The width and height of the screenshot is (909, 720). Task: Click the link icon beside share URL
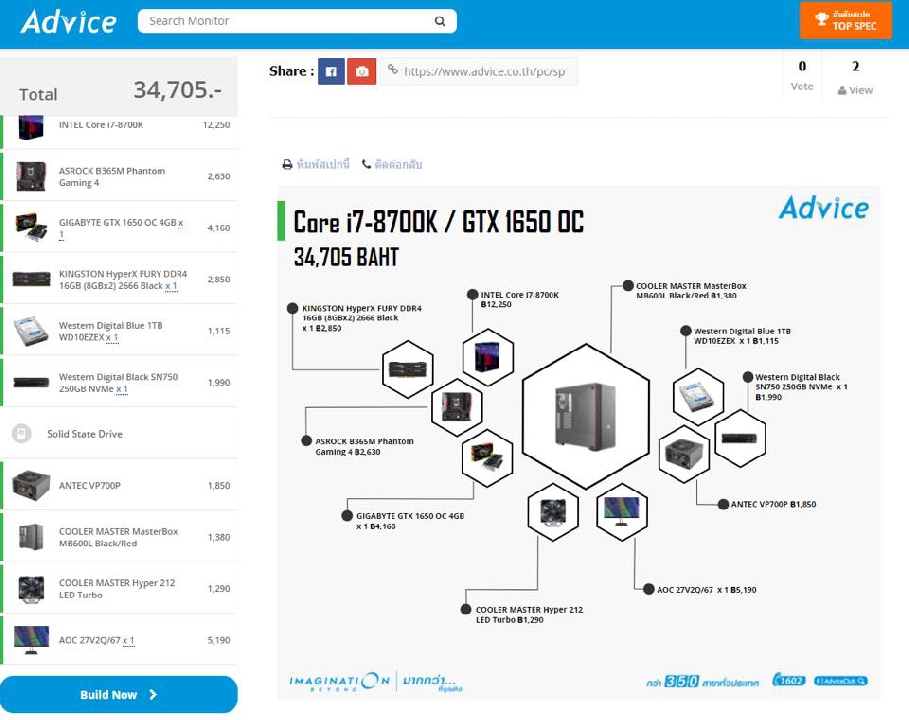pos(393,70)
